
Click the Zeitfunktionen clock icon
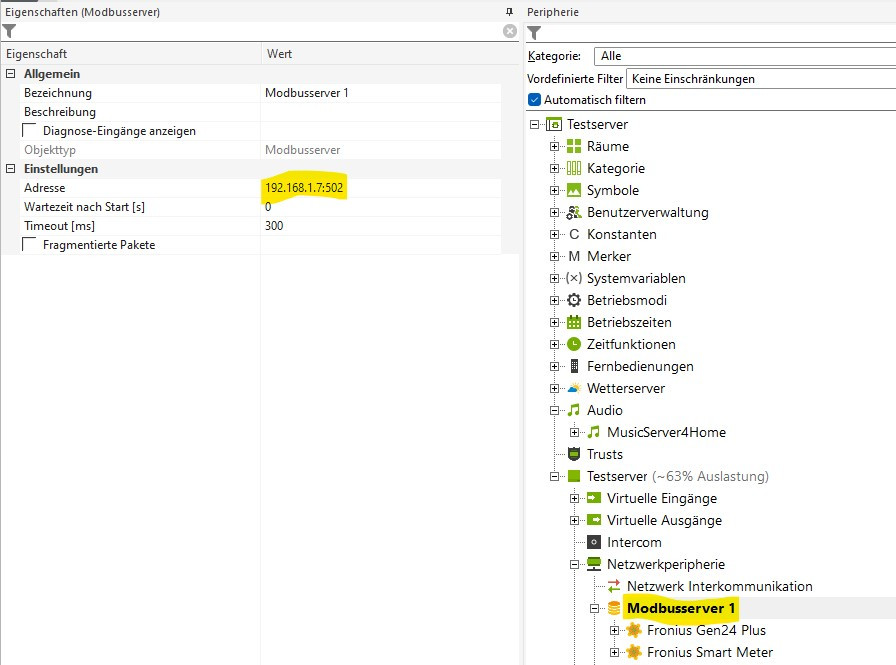click(574, 344)
